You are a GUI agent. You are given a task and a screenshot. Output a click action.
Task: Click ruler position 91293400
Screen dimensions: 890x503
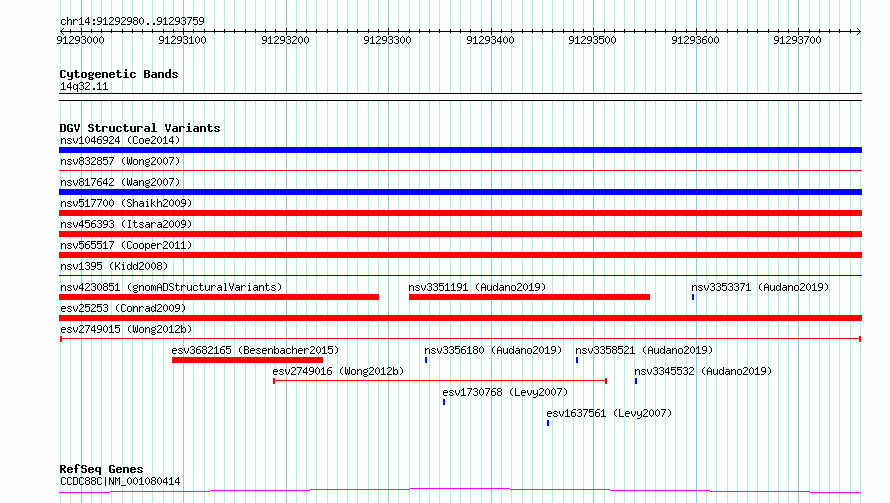pos(490,40)
